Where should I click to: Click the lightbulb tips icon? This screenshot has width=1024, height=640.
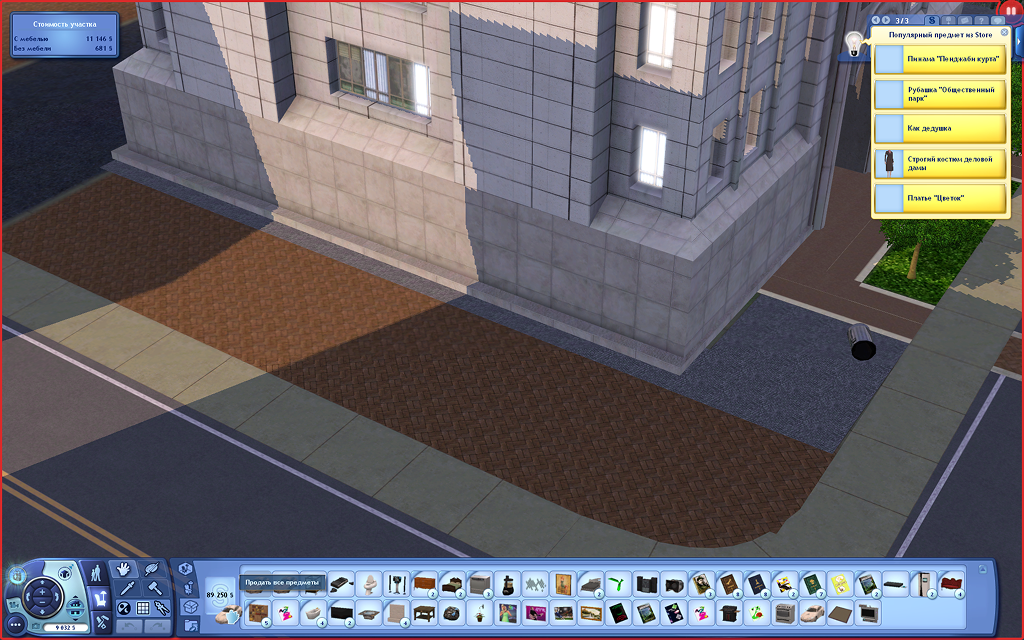[x=854, y=43]
